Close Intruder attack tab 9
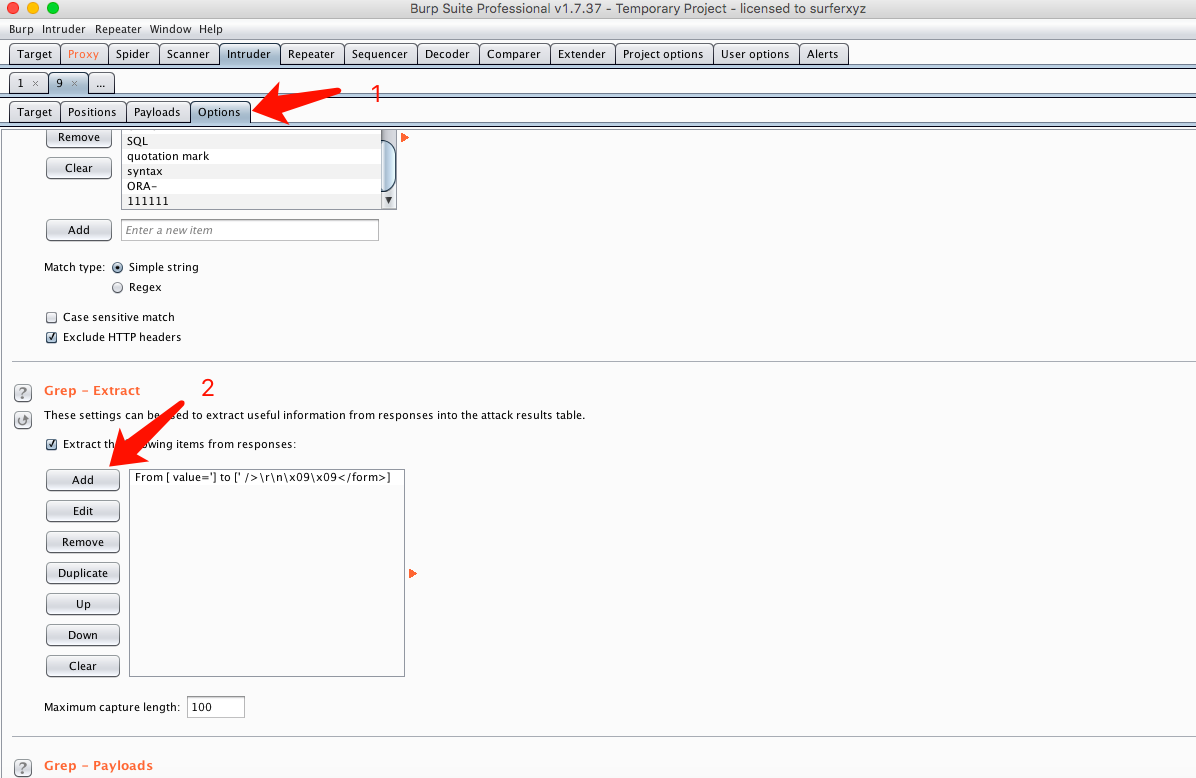 point(74,83)
